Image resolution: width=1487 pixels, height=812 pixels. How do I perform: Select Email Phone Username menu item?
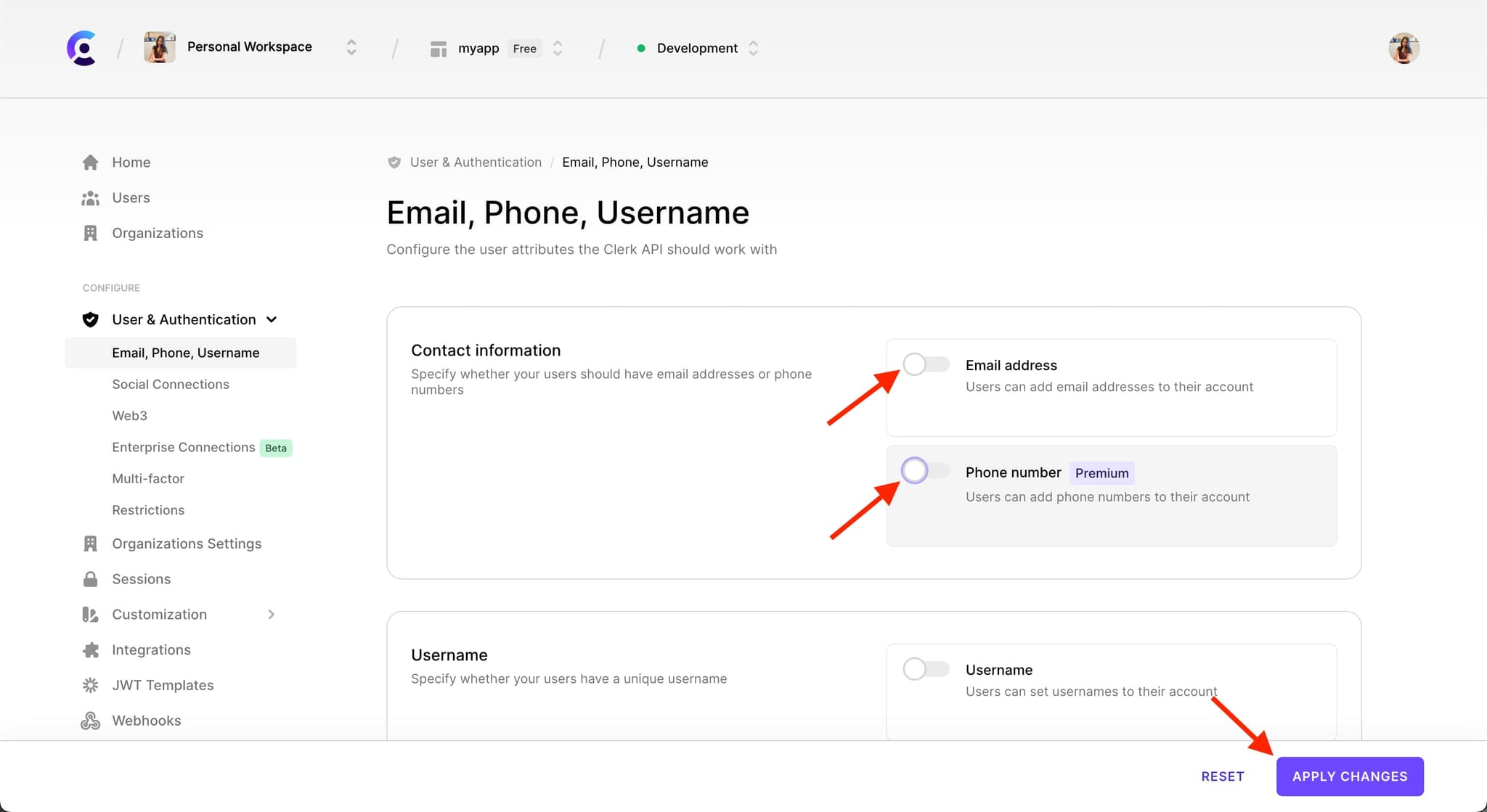pos(185,352)
